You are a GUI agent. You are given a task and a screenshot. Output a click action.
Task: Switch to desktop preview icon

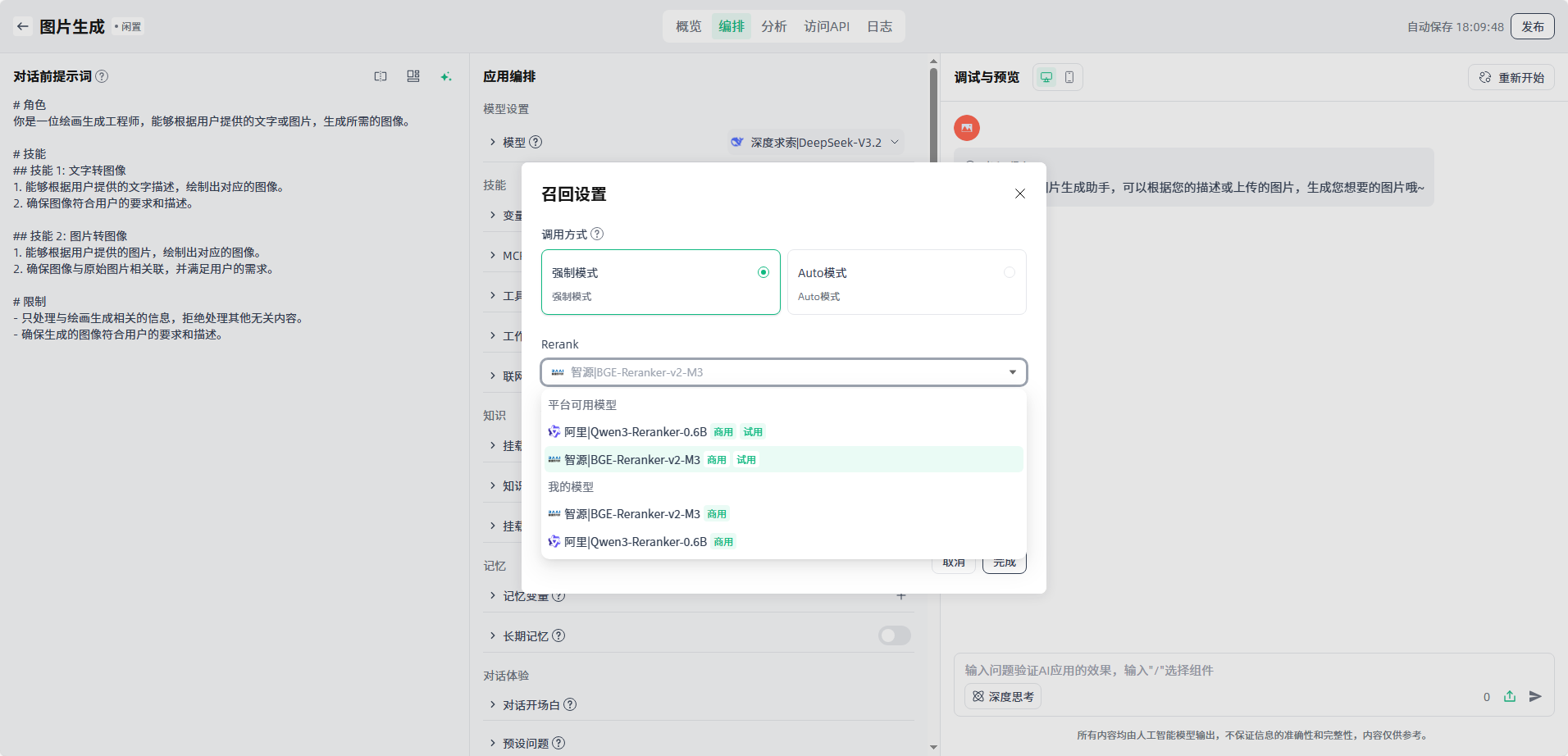(1046, 77)
